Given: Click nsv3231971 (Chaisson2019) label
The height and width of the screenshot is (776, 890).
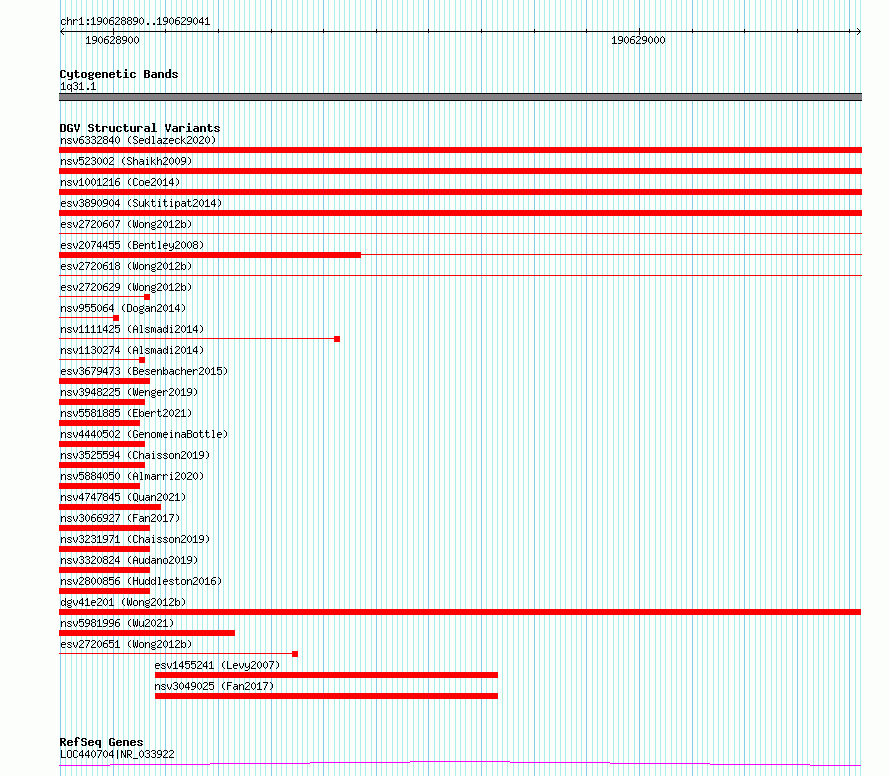Looking at the screenshot, I should [135, 539].
